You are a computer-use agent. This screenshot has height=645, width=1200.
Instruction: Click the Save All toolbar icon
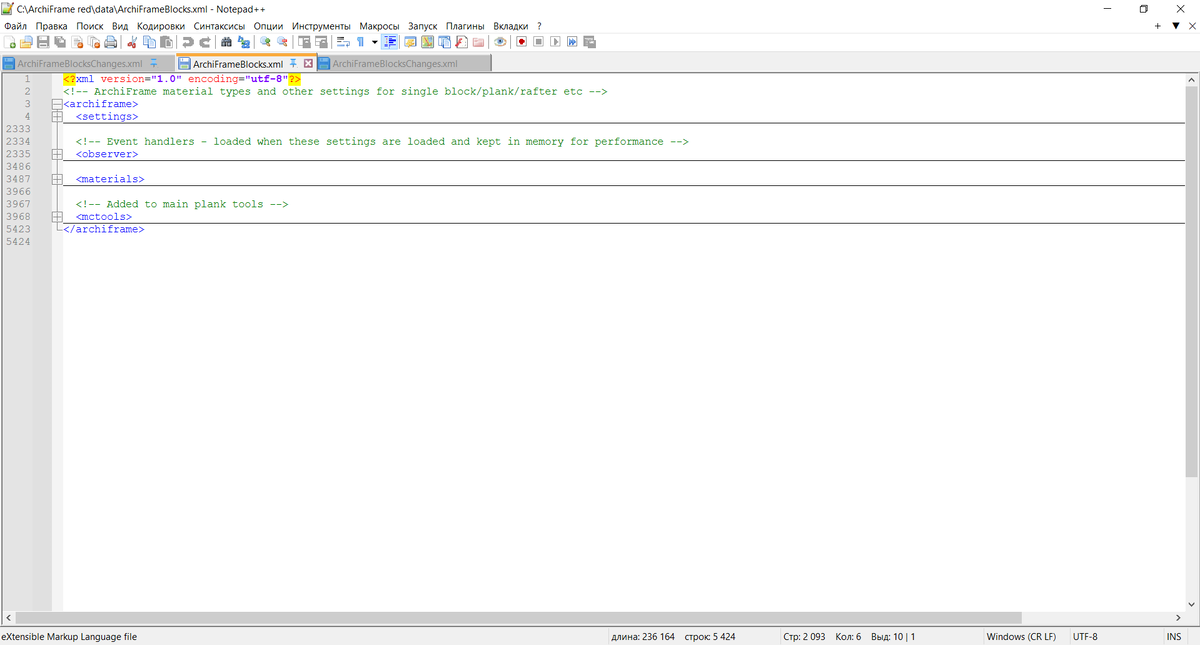coord(60,42)
